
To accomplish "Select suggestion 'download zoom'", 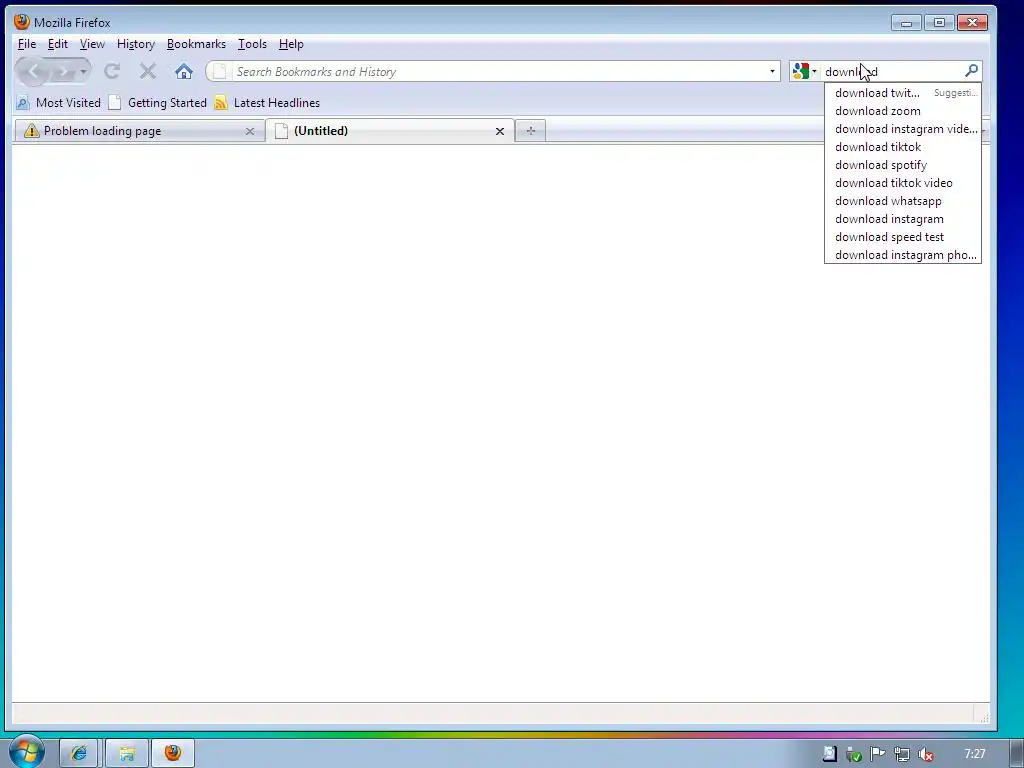I will point(903,111).
